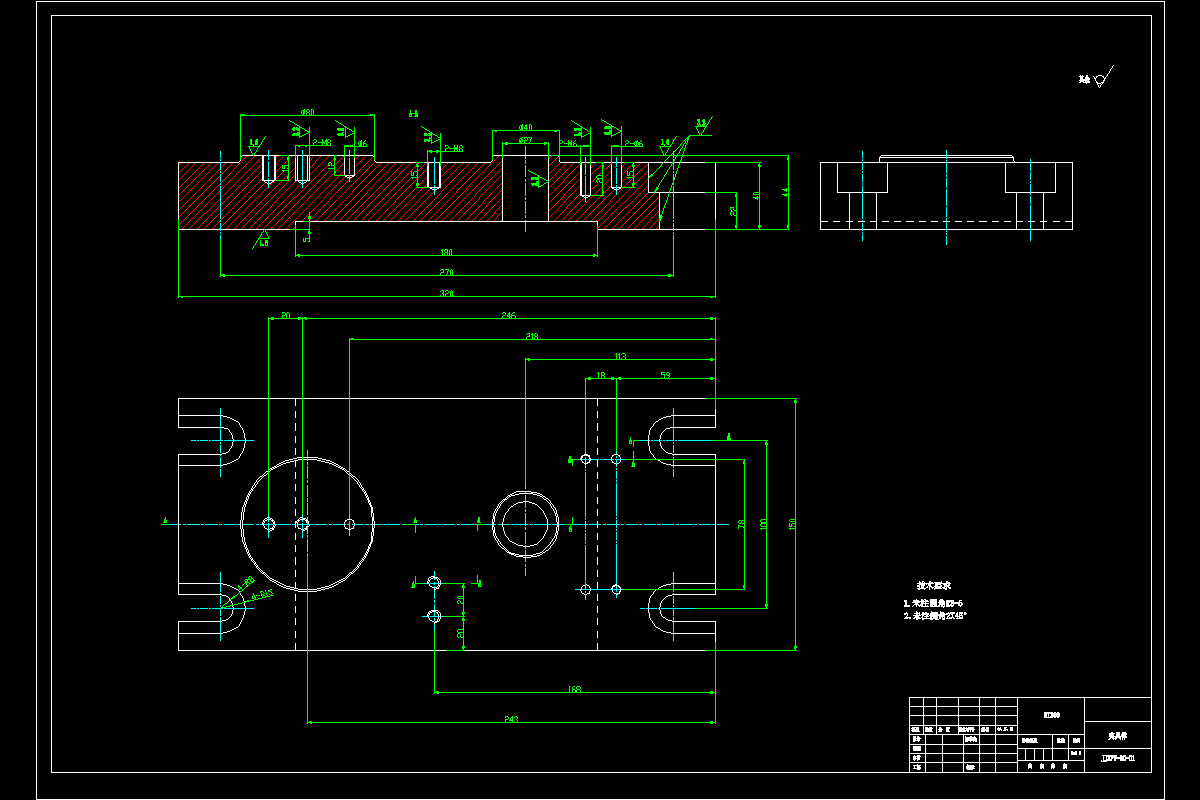Select the vertical 150 width dimension text
Image resolution: width=1200 pixels, height=800 pixels.
[x=792, y=523]
